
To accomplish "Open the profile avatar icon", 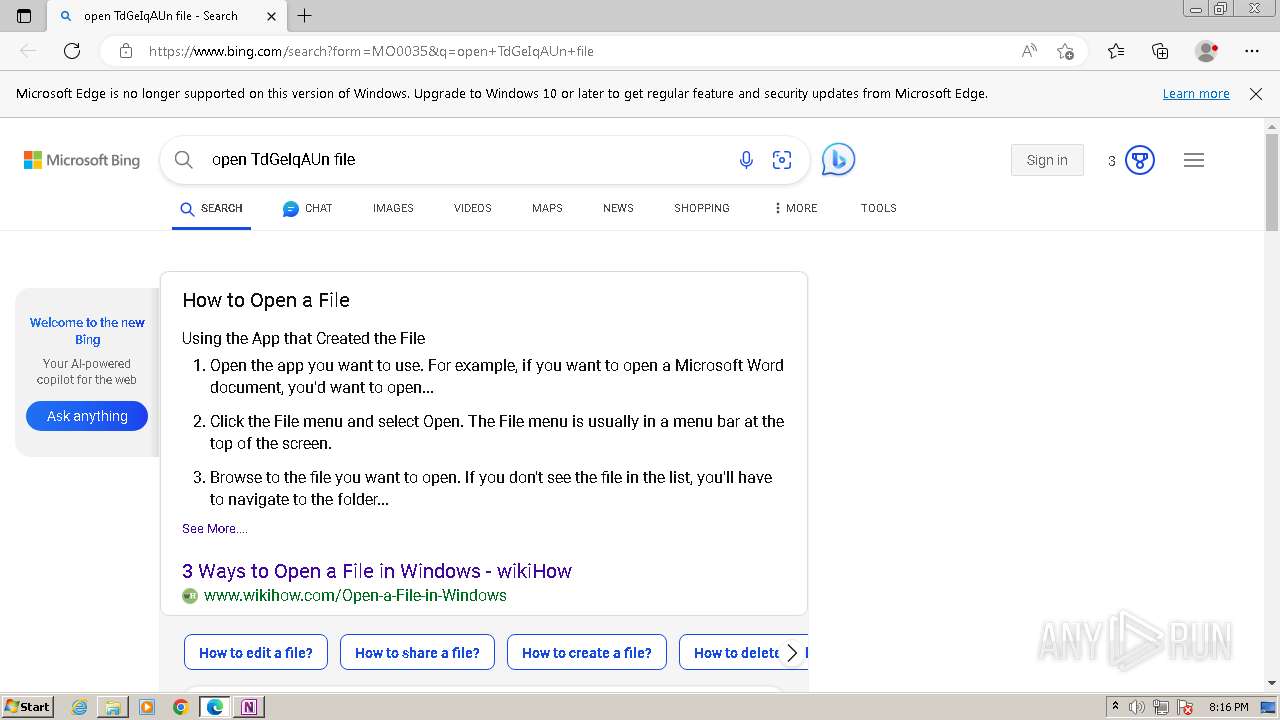I will (x=1207, y=51).
